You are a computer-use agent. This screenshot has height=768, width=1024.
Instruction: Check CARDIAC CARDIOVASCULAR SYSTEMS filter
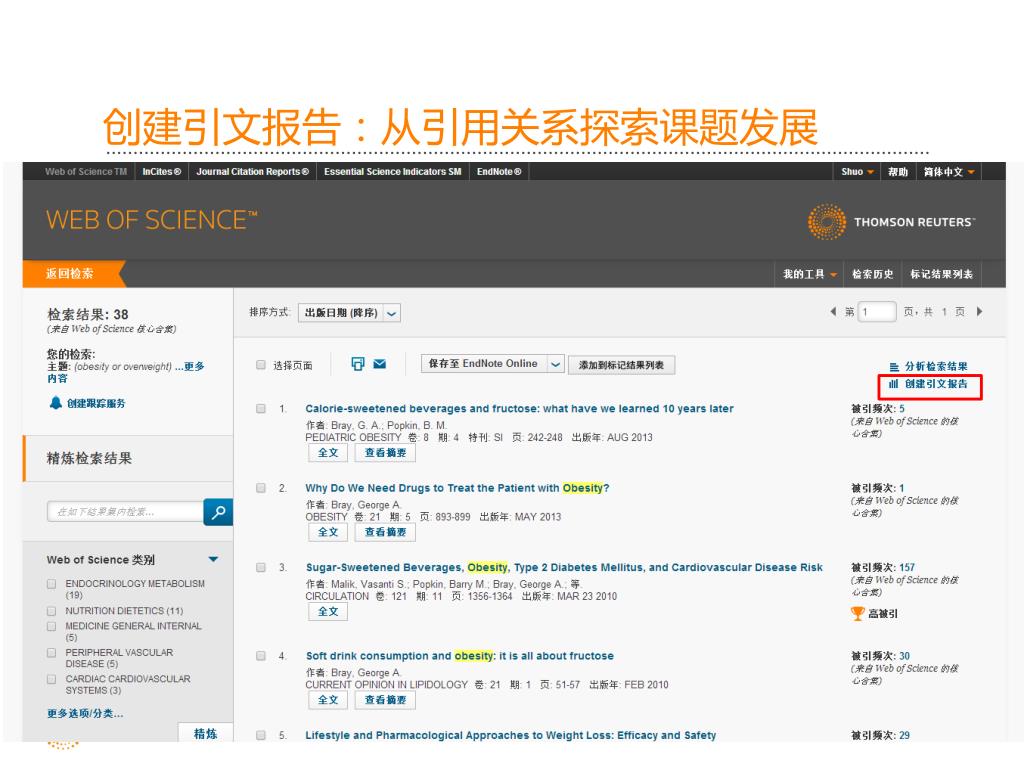(52, 679)
